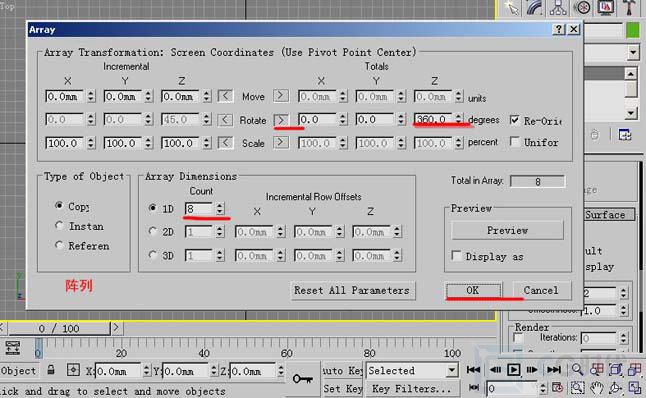Screen dimensions: 646x398
Task: Click the time slider mini curve editor icon
Action: [12, 347]
